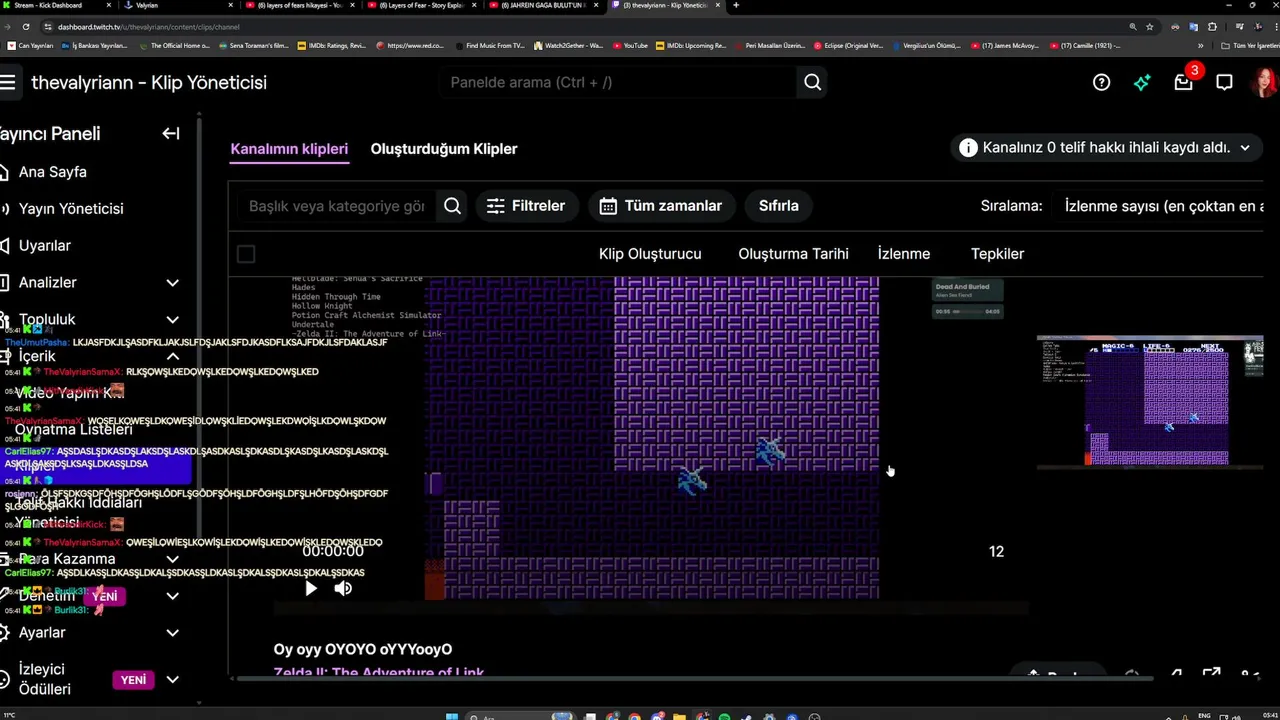This screenshot has height=720, width=1280.
Task: Switch to Kanalımın klipleri tab
Action: [289, 149]
